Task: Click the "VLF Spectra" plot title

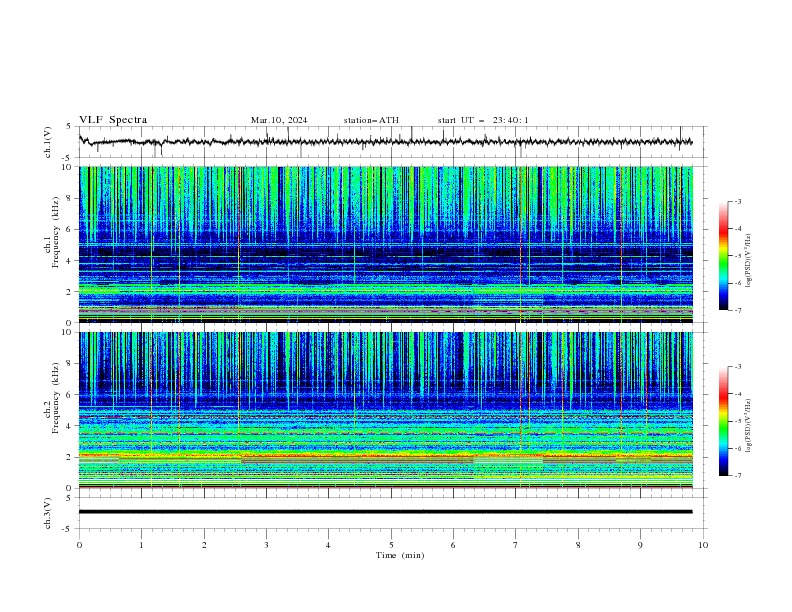Action: (113, 120)
